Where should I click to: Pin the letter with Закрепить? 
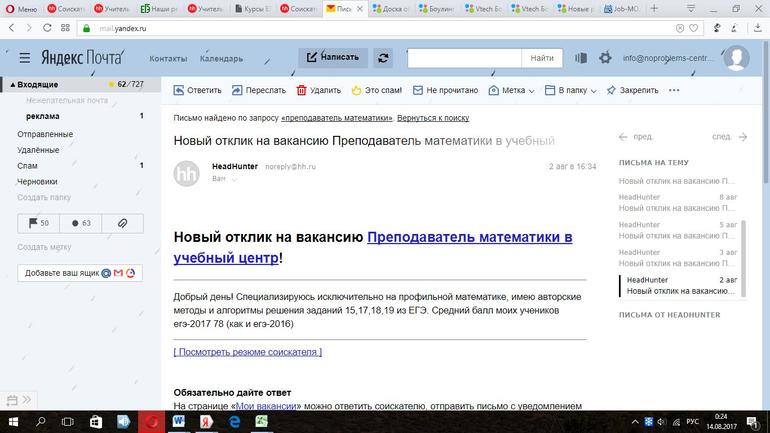click(632, 90)
